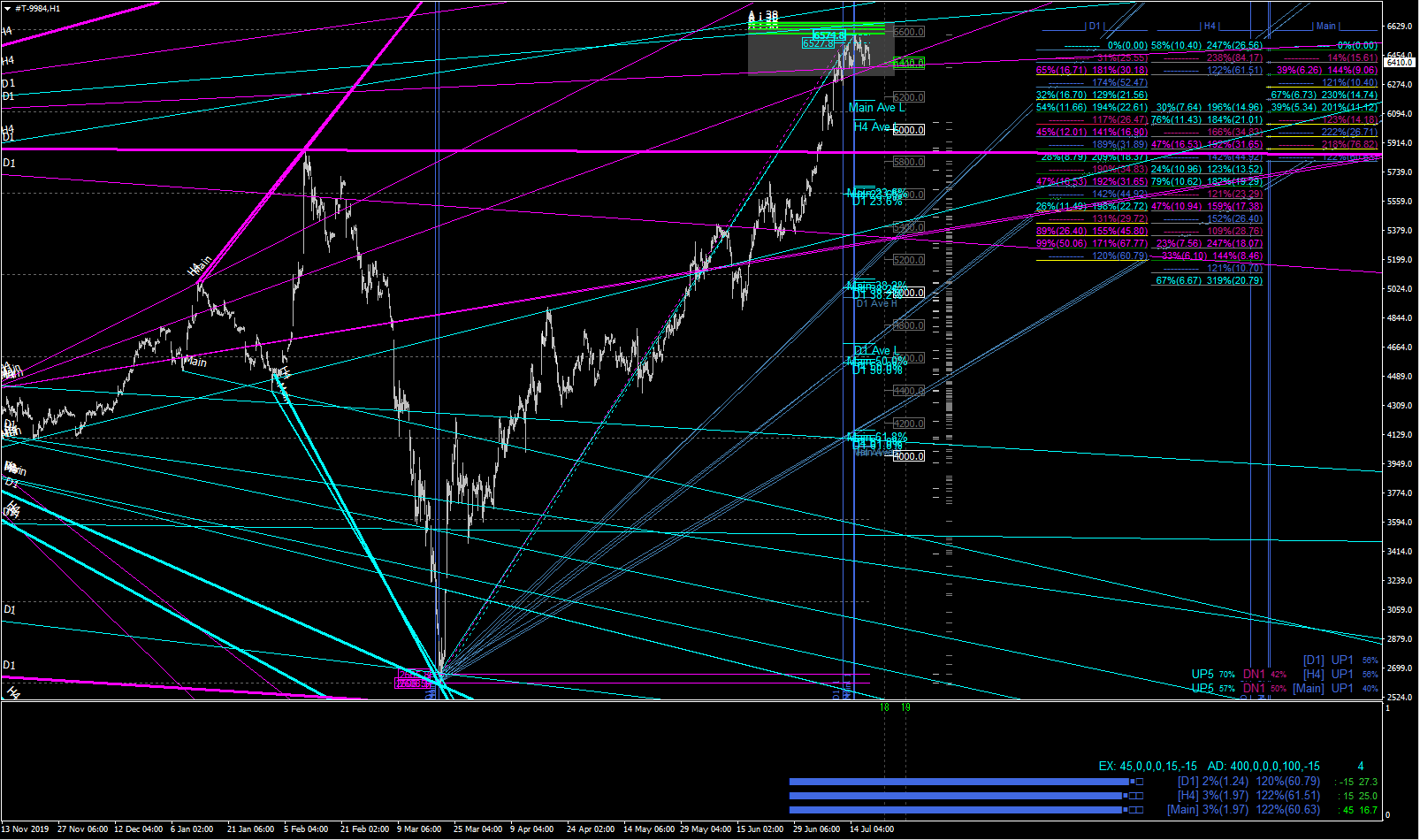
Task: Click the 14 Jul 04:00 date on the time axis
Action: [872, 829]
